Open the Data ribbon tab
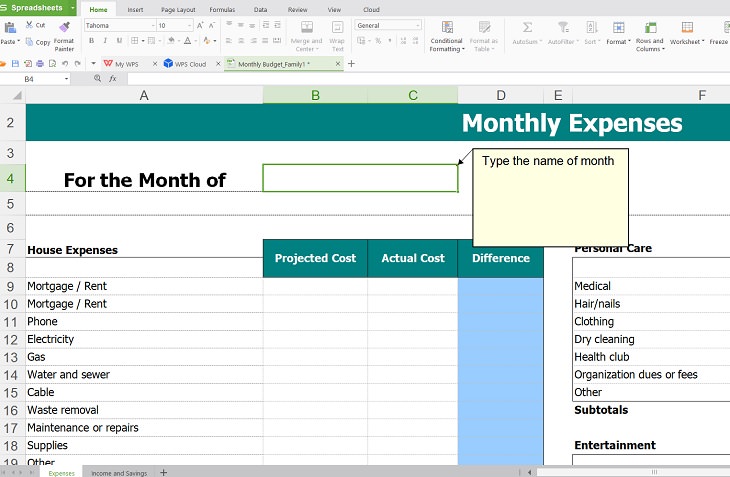The image size is (730, 477). (261, 9)
